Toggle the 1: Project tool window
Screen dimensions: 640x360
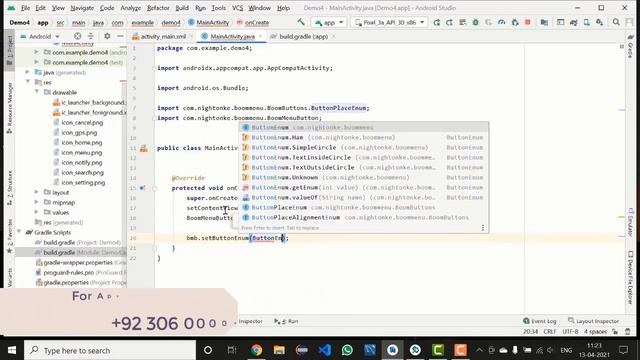[x=9, y=51]
